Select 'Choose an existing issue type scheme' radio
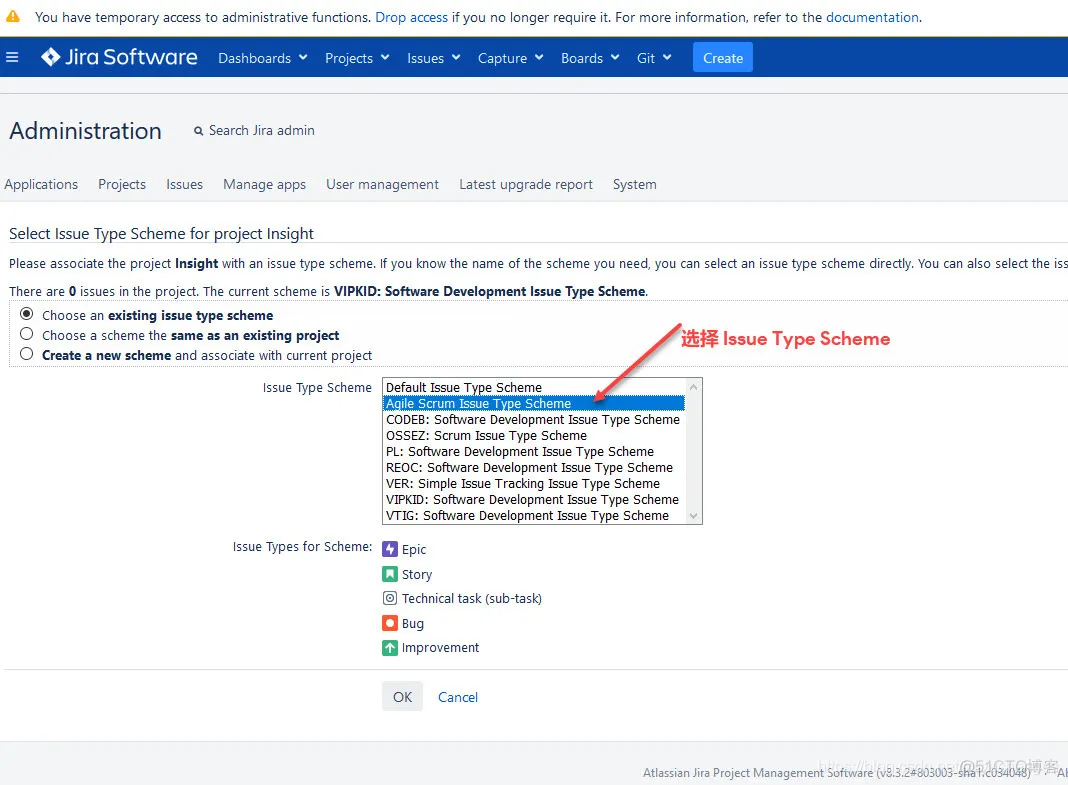Viewport: 1068px width, 785px height. click(x=27, y=314)
